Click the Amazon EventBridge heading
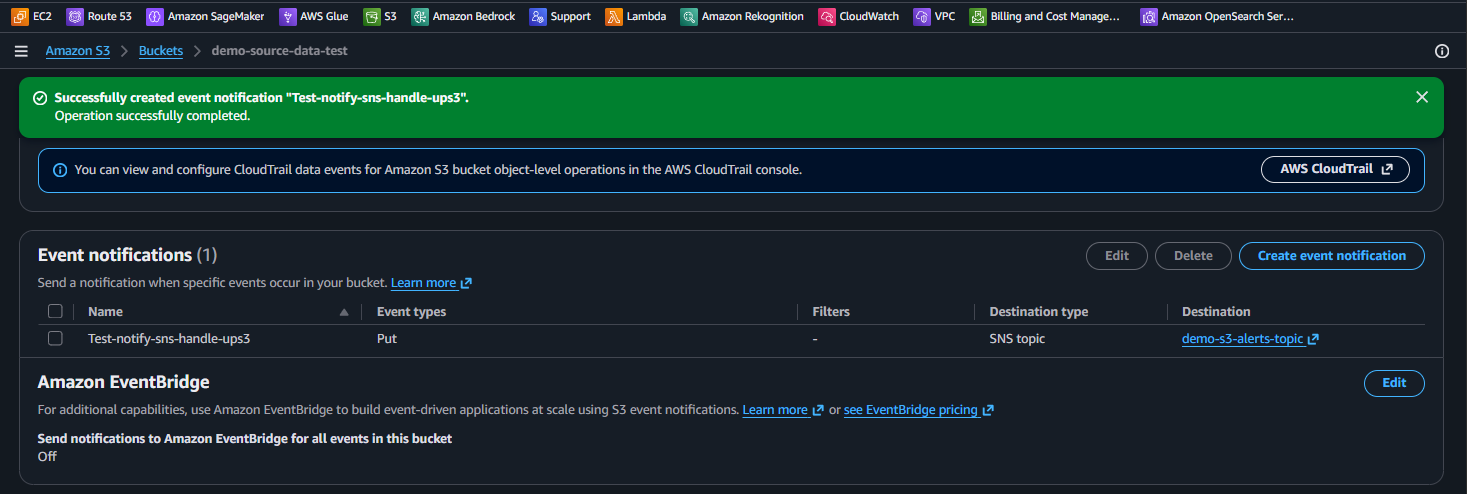The width and height of the screenshot is (1467, 494). (x=123, y=382)
